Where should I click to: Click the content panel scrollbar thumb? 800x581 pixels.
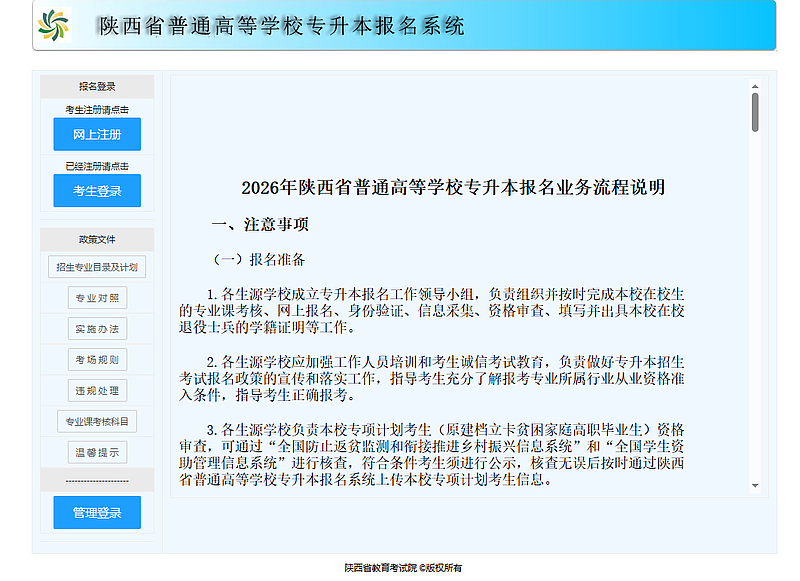click(755, 112)
